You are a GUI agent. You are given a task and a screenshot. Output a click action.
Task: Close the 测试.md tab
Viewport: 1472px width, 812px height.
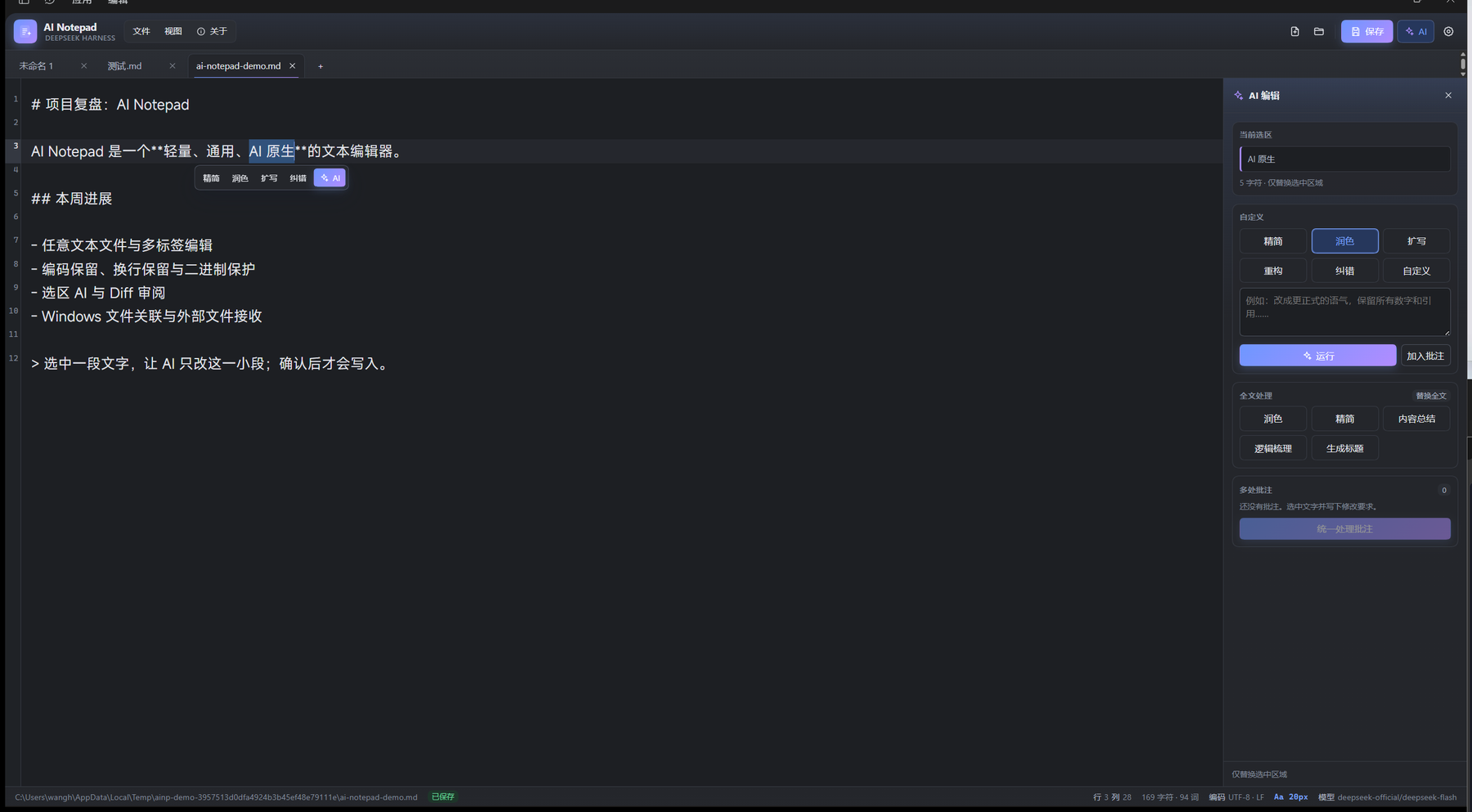tap(173, 66)
